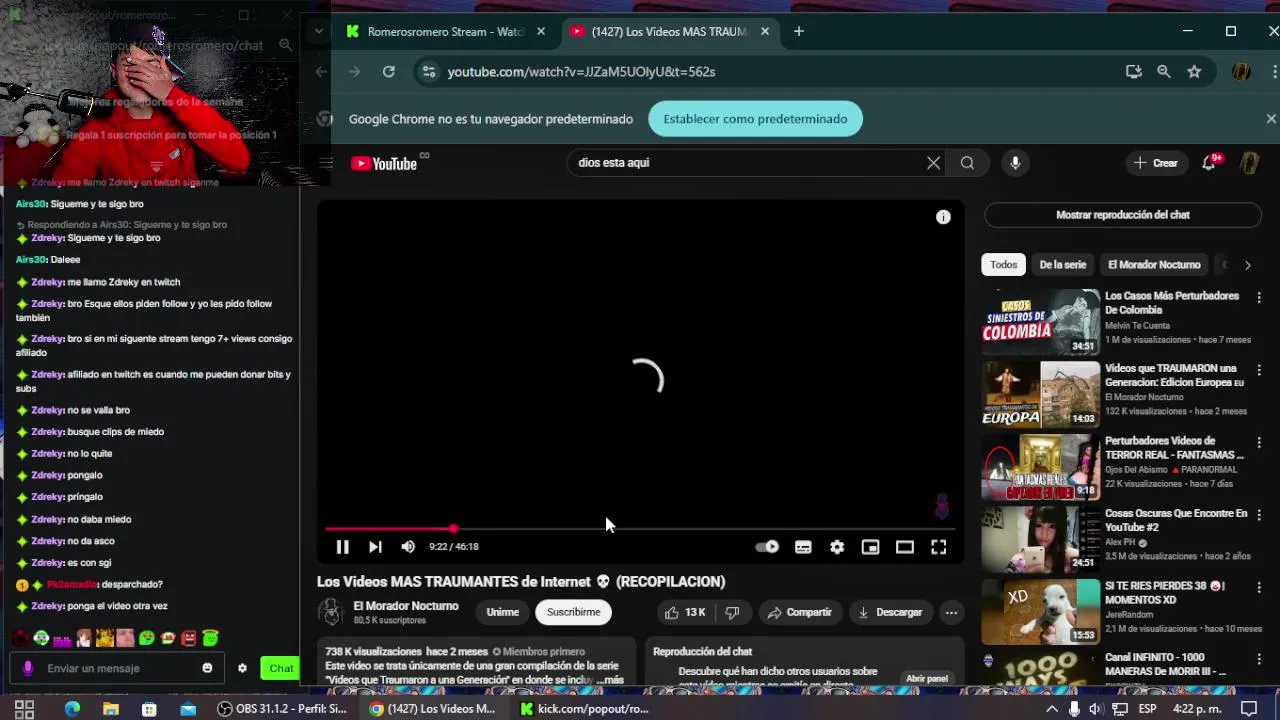This screenshot has width=1280, height=720.
Task: Show hidden system tray icons
Action: [1051, 709]
